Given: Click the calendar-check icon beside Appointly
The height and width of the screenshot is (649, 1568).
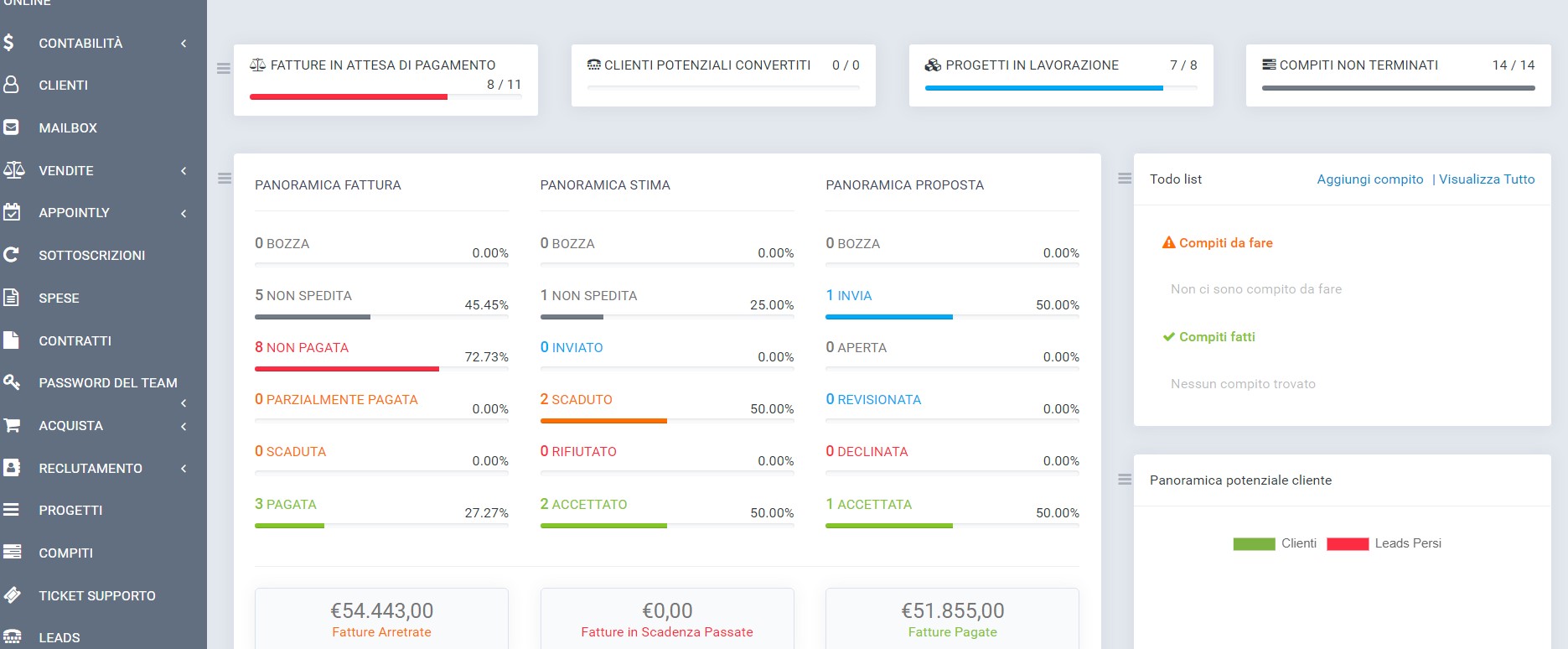Looking at the screenshot, I should [x=12, y=212].
